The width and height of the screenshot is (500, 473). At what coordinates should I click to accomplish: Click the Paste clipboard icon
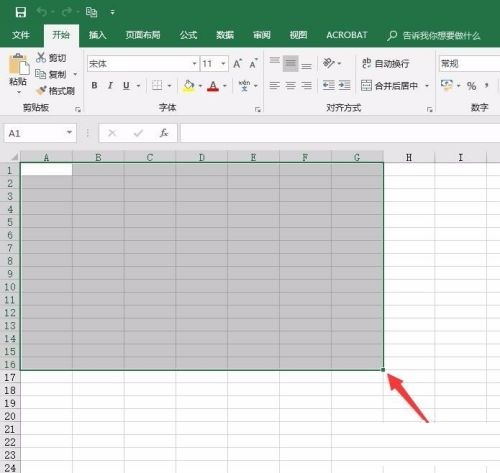pos(19,64)
